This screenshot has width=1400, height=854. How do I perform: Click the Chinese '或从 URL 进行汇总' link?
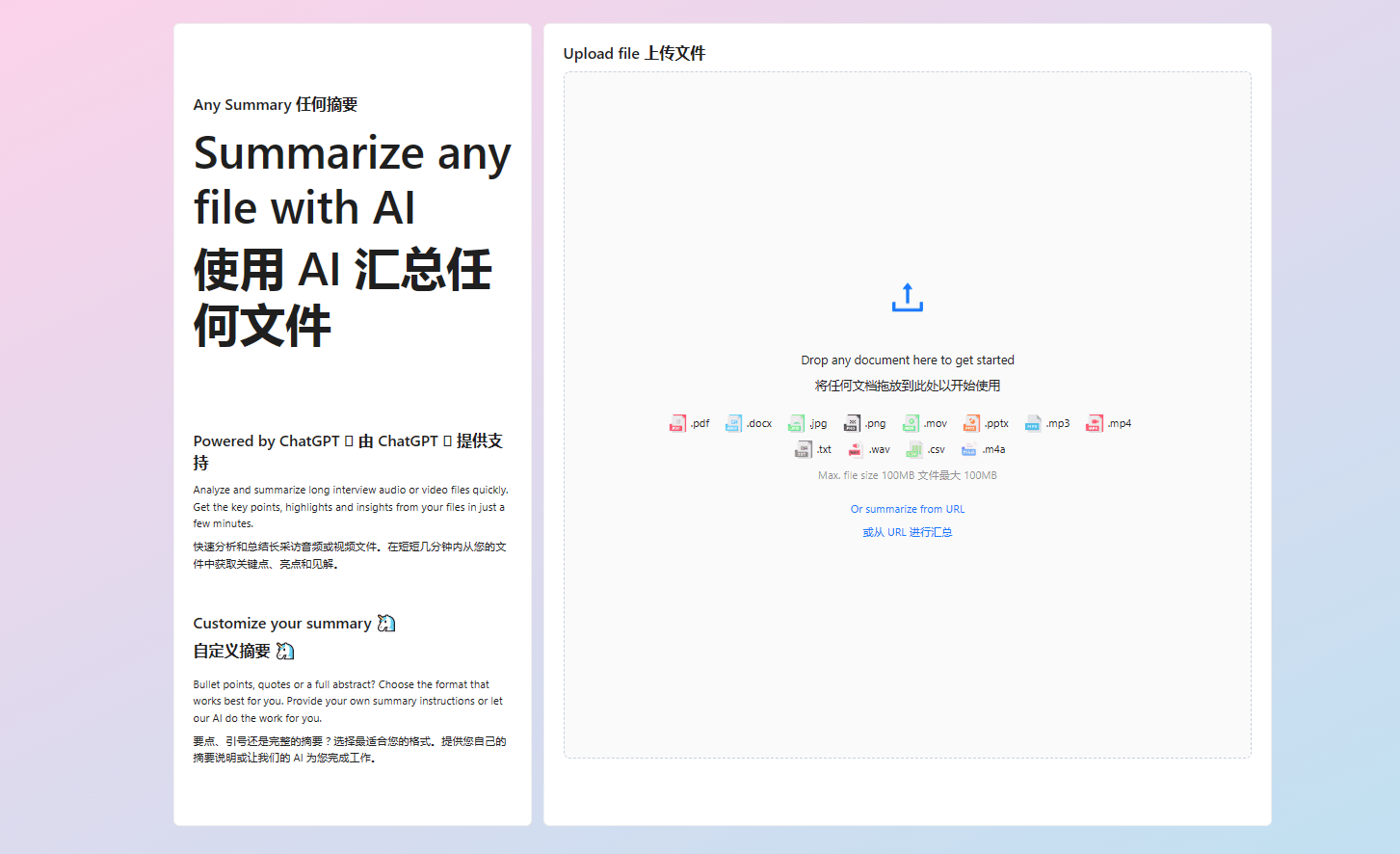coord(907,532)
